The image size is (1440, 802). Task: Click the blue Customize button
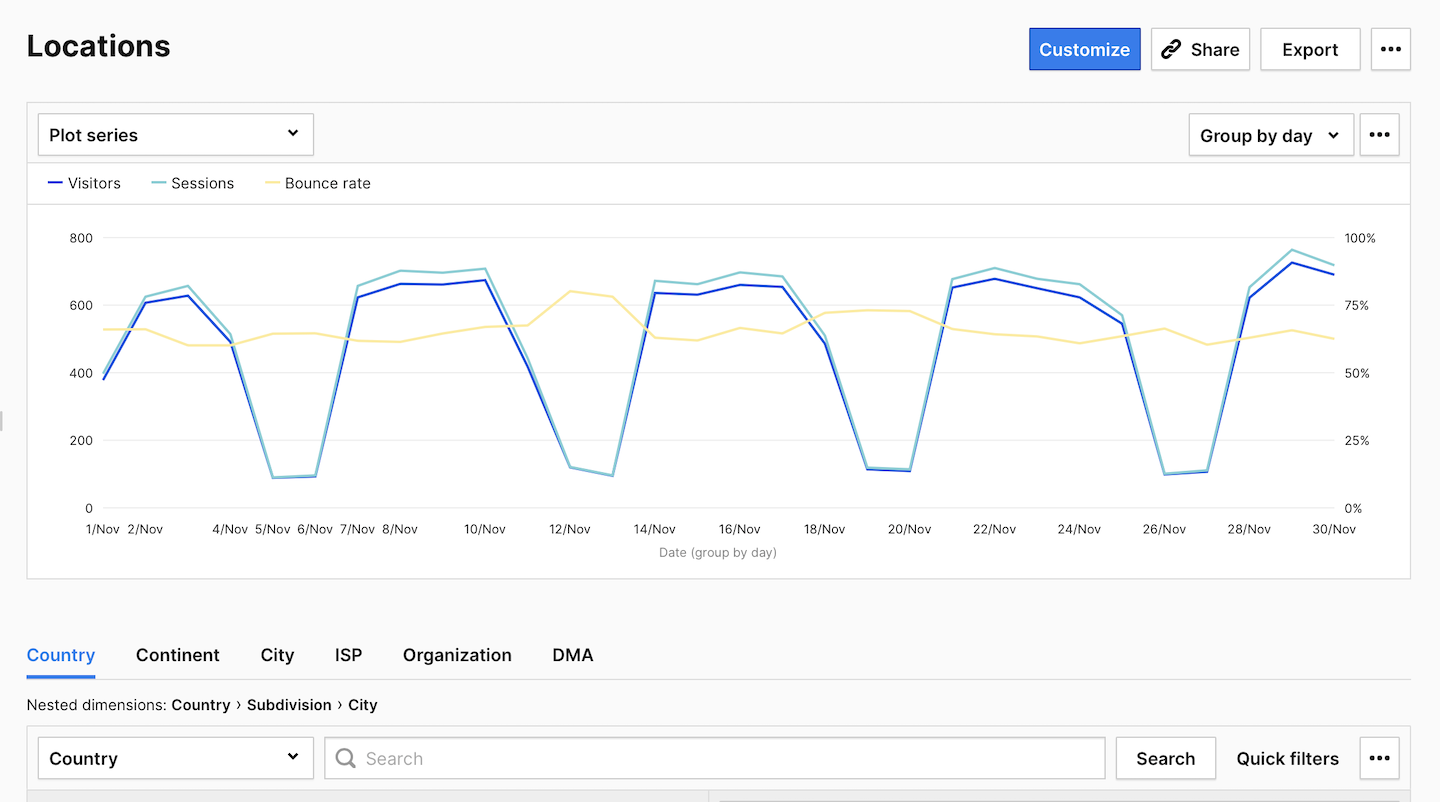tap(1084, 49)
